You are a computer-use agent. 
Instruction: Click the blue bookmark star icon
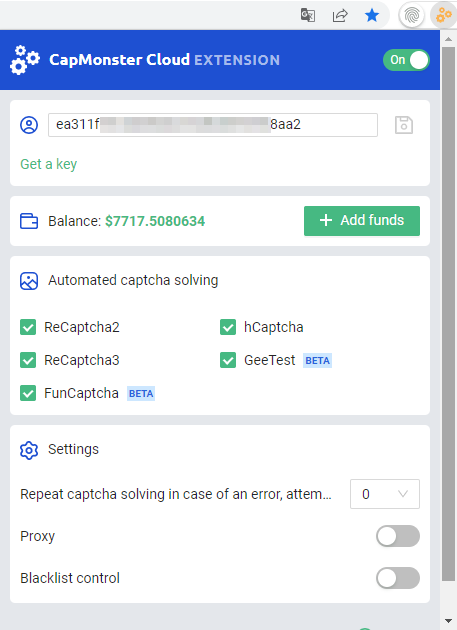[372, 16]
